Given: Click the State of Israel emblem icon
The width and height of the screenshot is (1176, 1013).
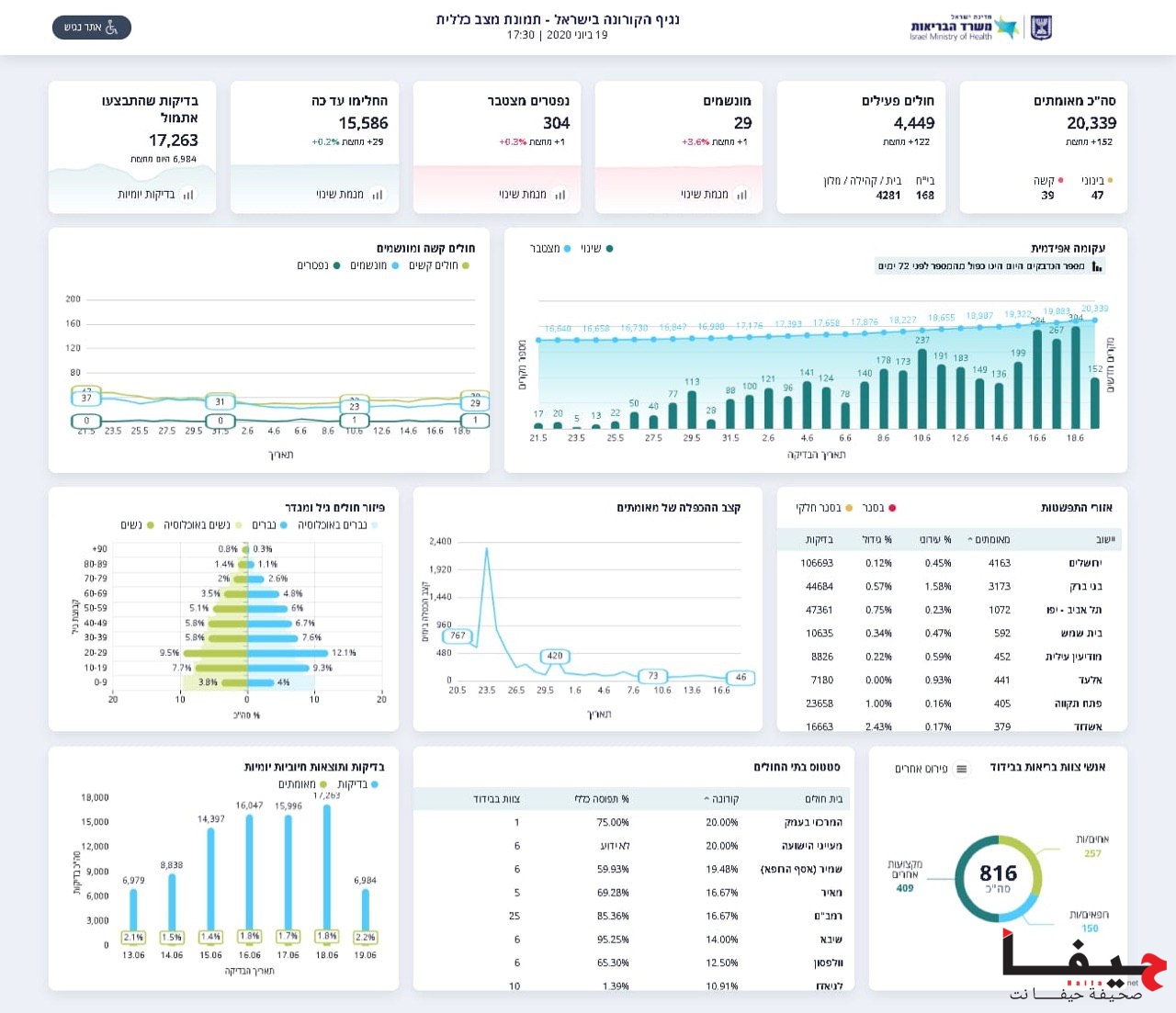Looking at the screenshot, I should point(1041,28).
